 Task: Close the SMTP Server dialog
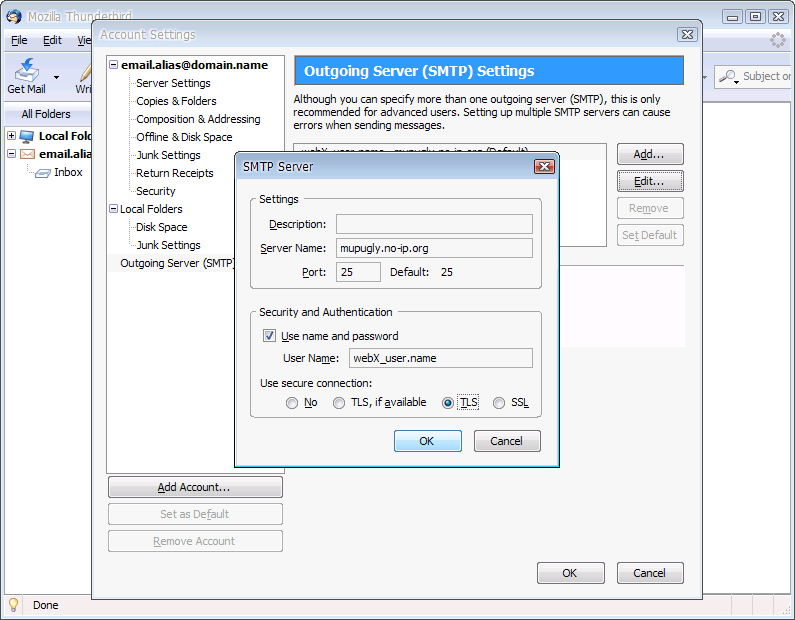[544, 167]
